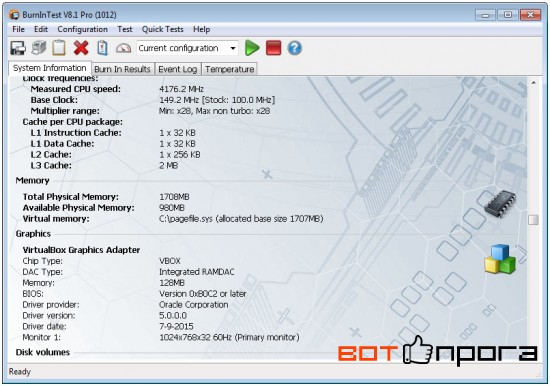Click the vertical scrollbar thumb
Viewport: 550px width, 386px height.
(x=533, y=220)
